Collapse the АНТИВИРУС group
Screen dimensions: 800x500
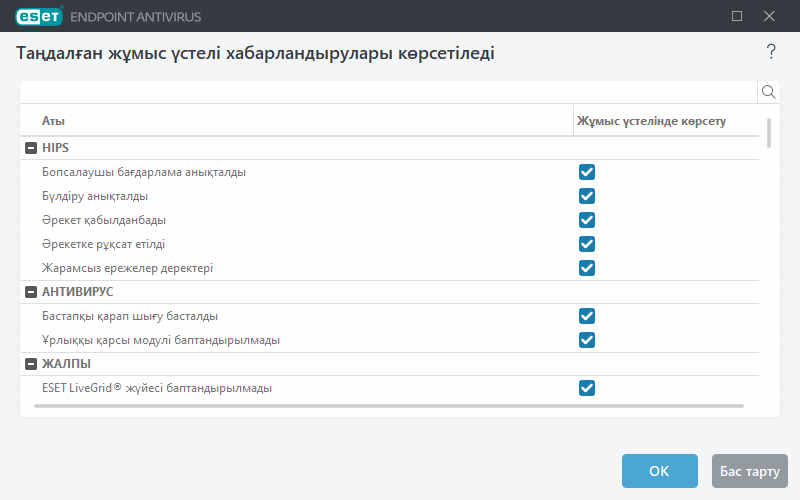click(31, 292)
